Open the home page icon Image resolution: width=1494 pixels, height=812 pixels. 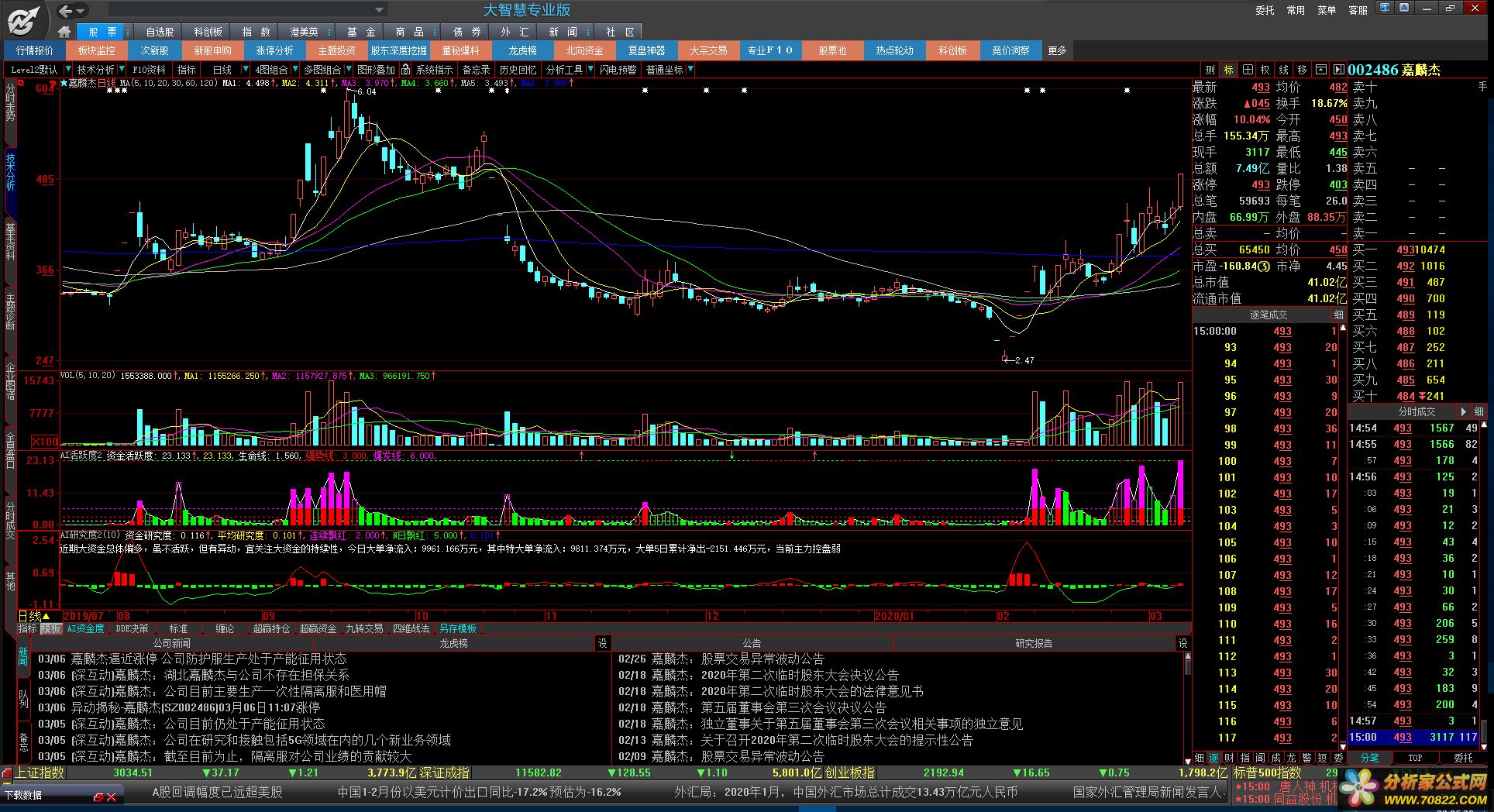pyautogui.click(x=65, y=32)
